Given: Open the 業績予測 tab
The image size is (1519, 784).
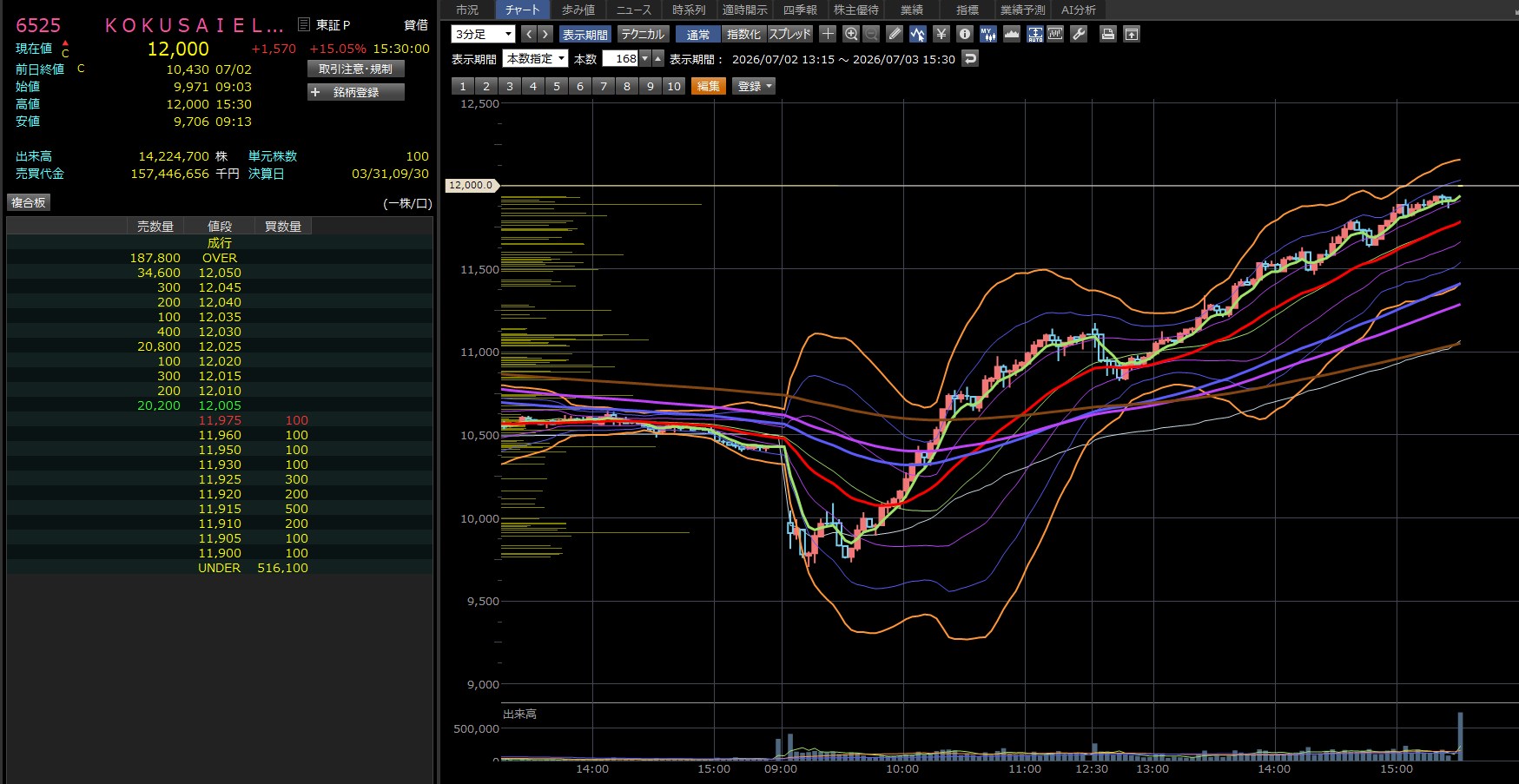Looking at the screenshot, I should [x=1023, y=10].
